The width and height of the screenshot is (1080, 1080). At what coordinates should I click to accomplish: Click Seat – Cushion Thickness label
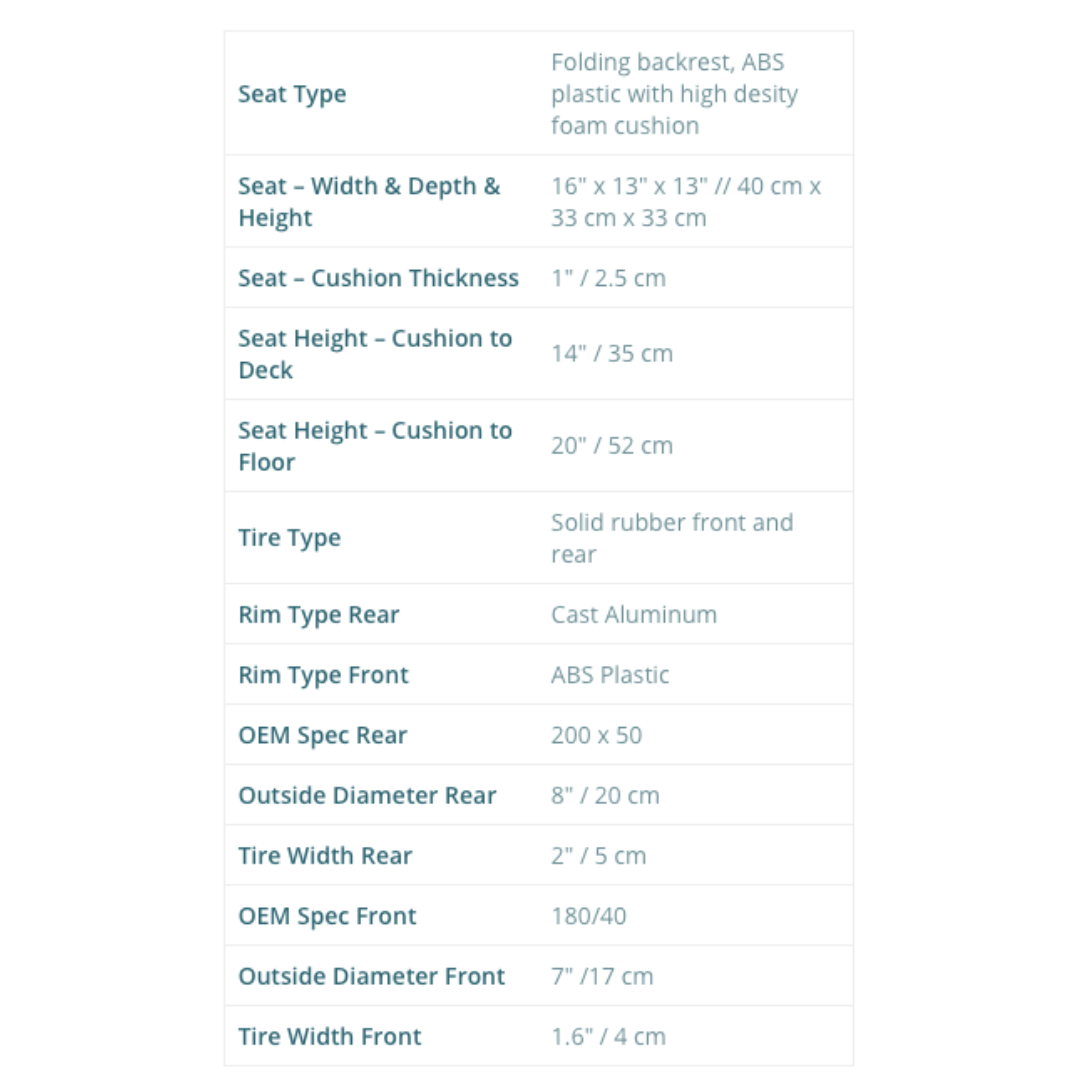(x=378, y=278)
